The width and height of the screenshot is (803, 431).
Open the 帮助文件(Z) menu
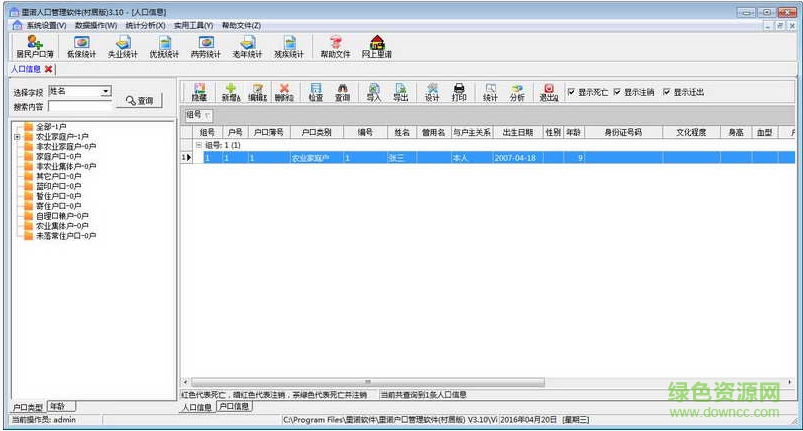tap(241, 25)
